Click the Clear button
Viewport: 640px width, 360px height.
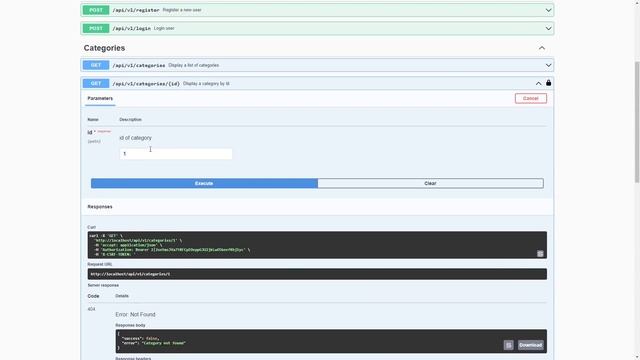(430, 183)
